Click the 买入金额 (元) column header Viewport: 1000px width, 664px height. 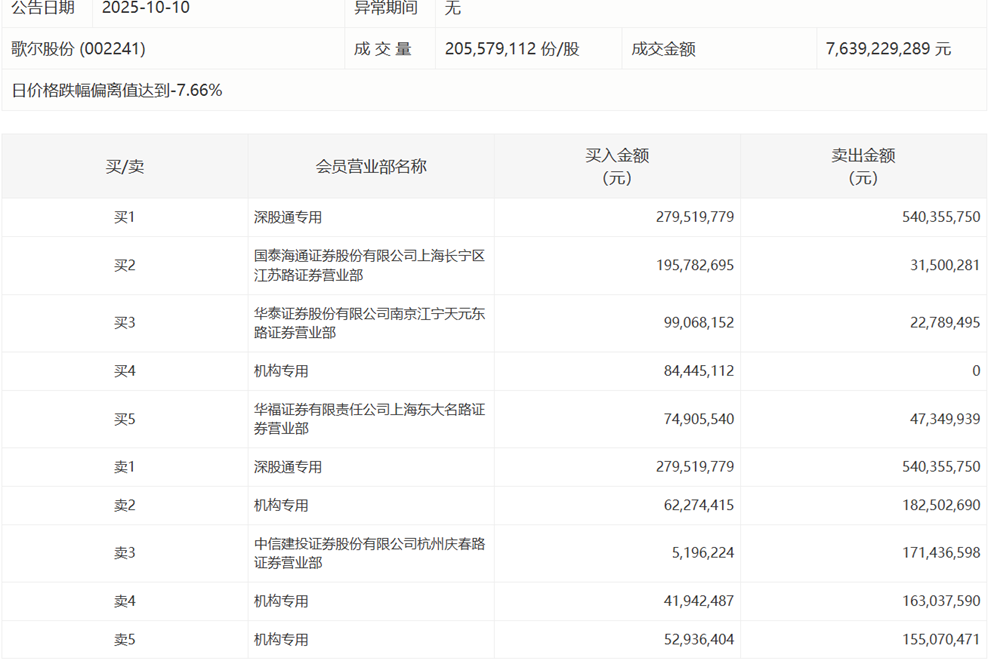(x=617, y=167)
